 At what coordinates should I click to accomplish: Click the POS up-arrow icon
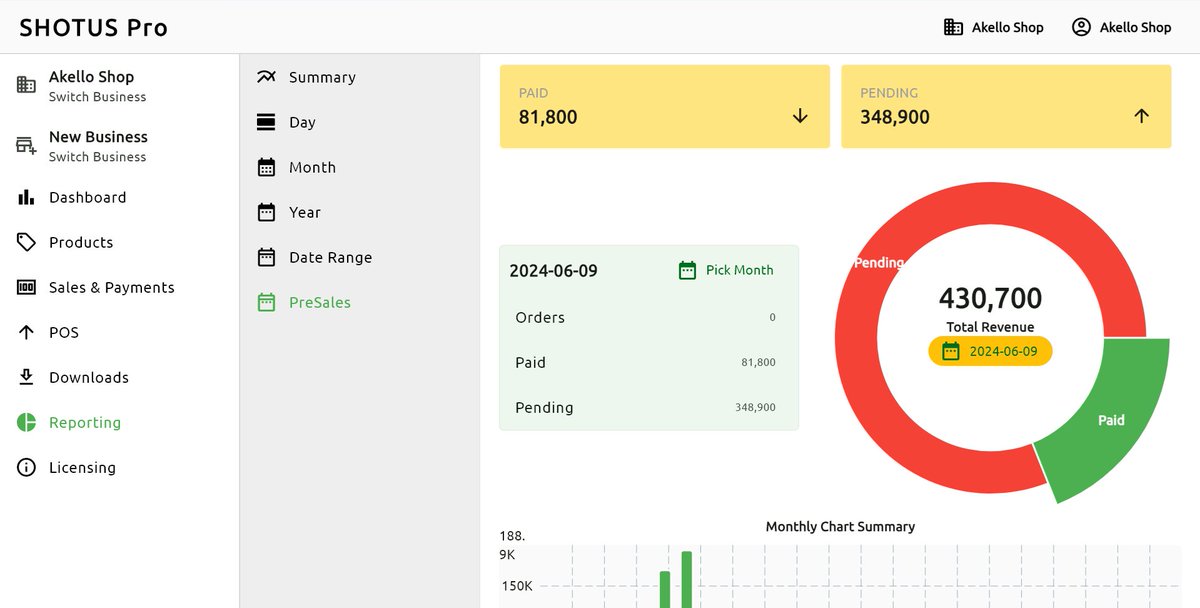(26, 332)
